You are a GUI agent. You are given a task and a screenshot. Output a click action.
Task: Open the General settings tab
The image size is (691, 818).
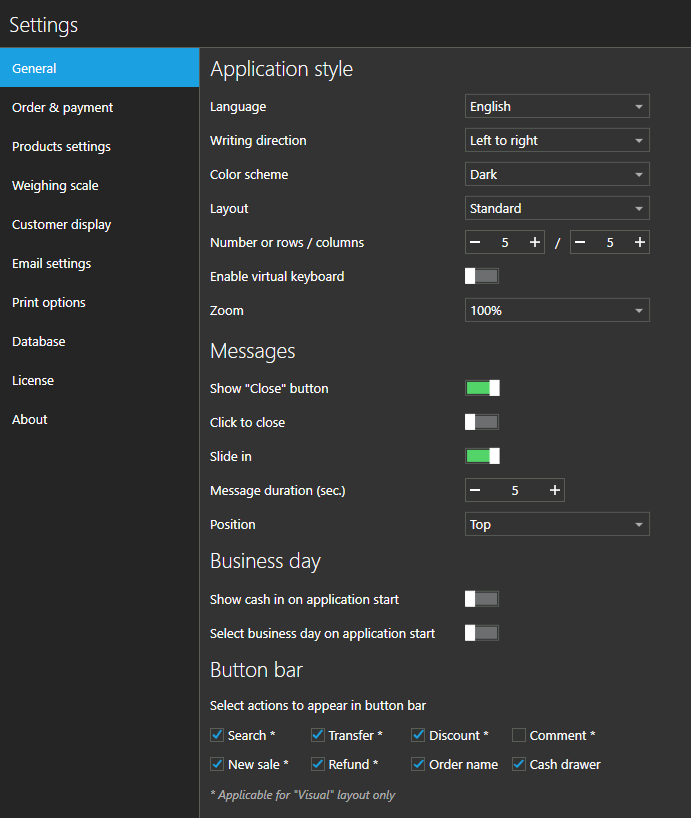pos(99,68)
